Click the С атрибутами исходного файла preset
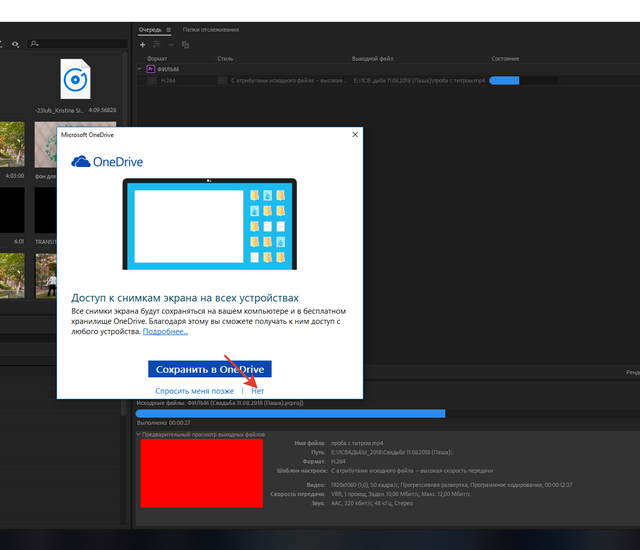640x550 pixels. (289, 81)
